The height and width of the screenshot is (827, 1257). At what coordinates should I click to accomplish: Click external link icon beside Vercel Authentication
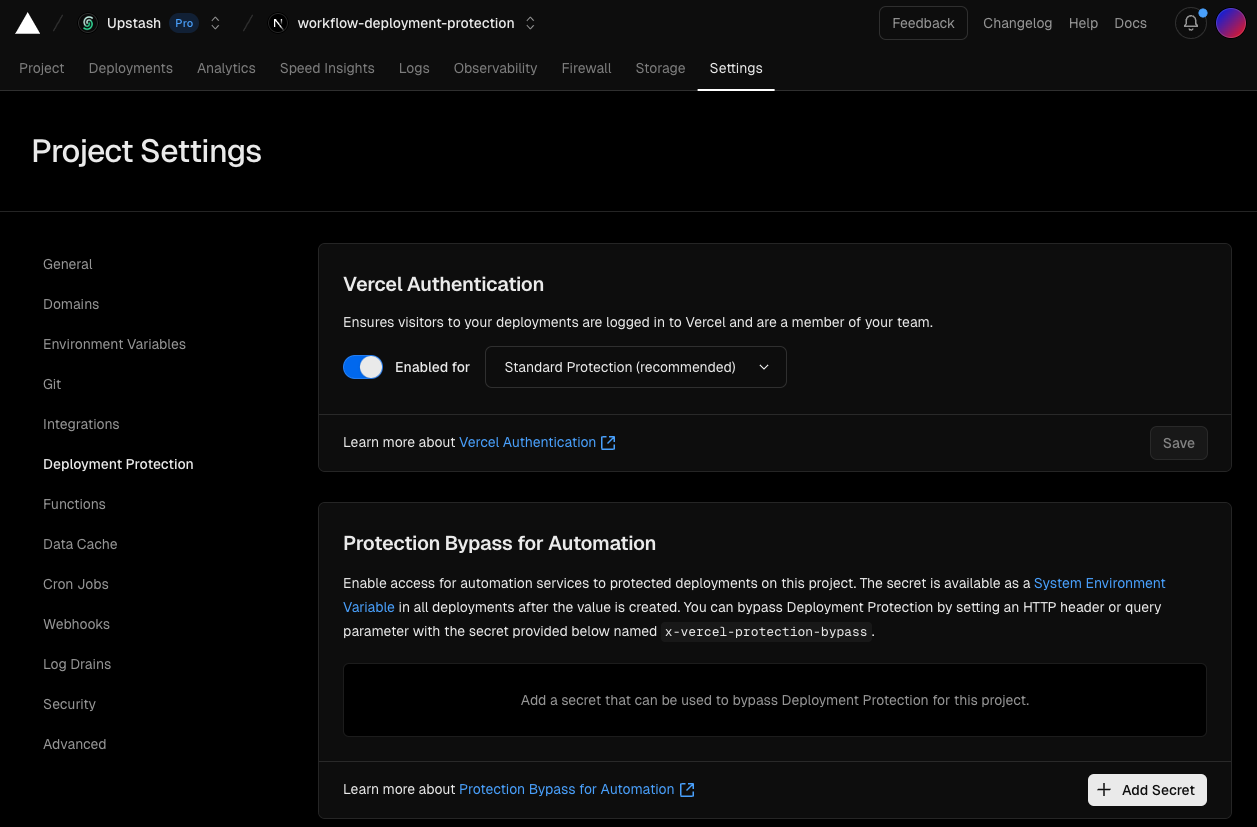point(608,442)
